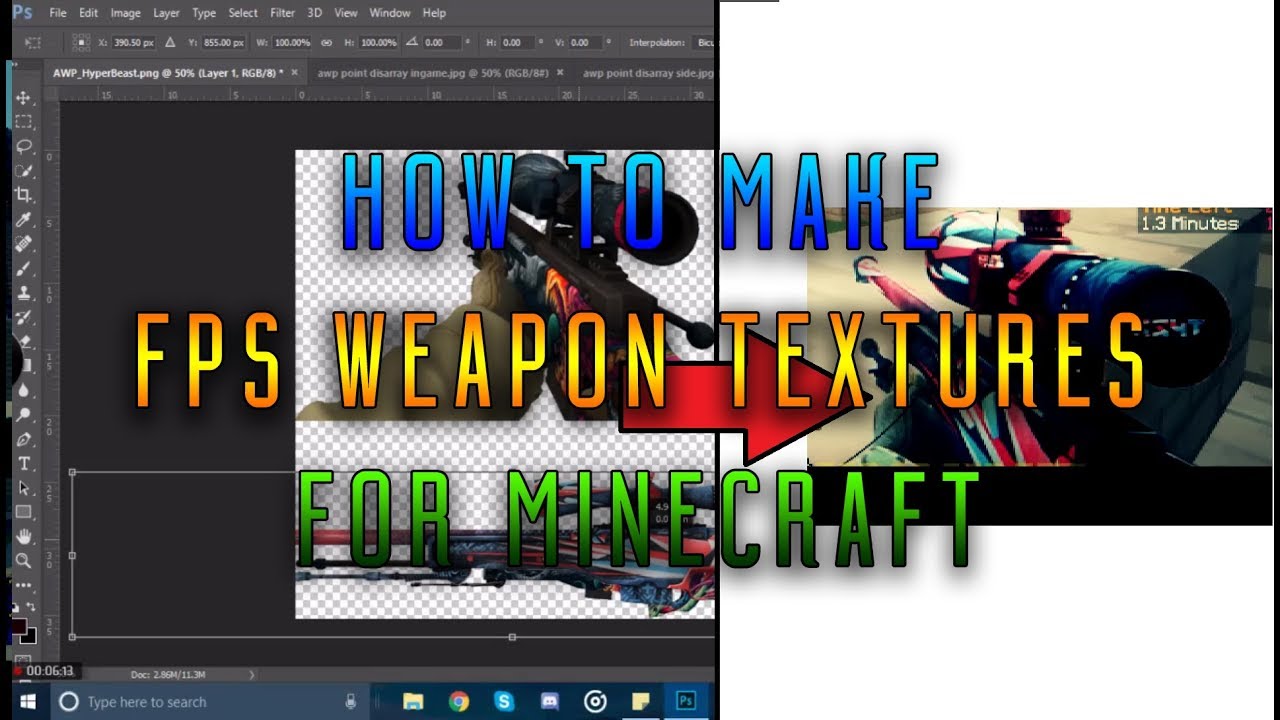Open the Layer menu
The image size is (1280, 720).
click(166, 13)
